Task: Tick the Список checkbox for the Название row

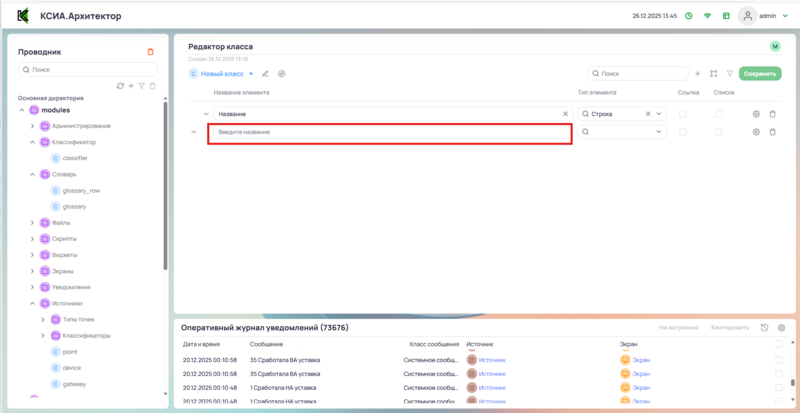Action: click(718, 114)
